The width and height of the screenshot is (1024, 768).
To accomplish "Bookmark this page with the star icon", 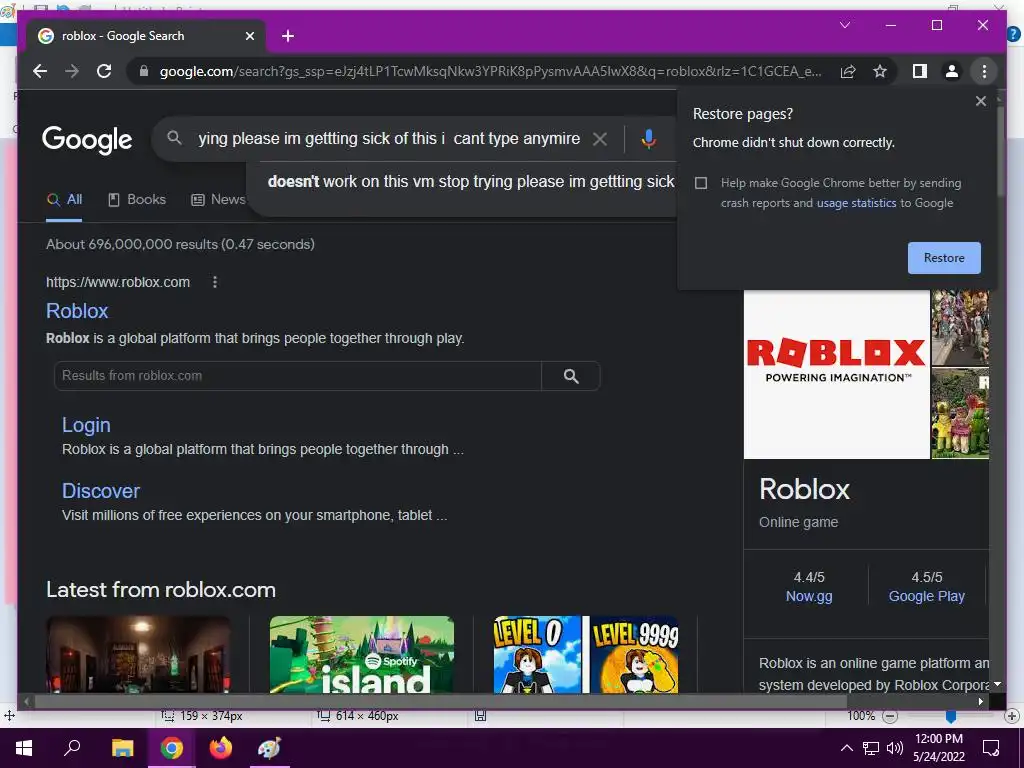I will coord(880,71).
